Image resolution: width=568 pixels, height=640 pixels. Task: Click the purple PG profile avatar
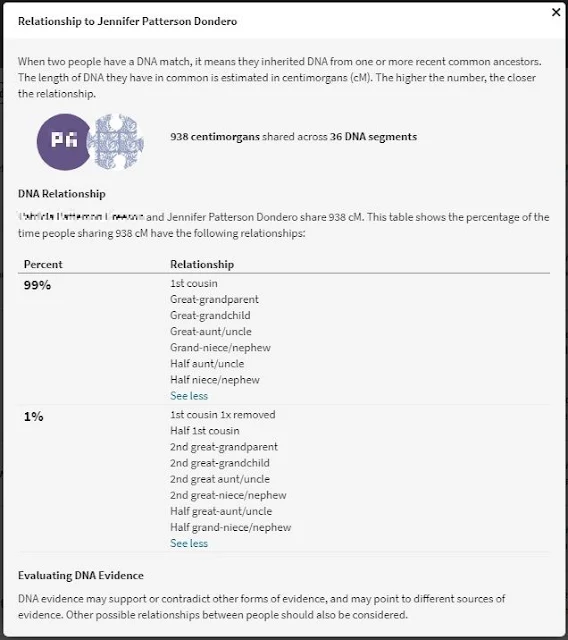[x=63, y=142]
